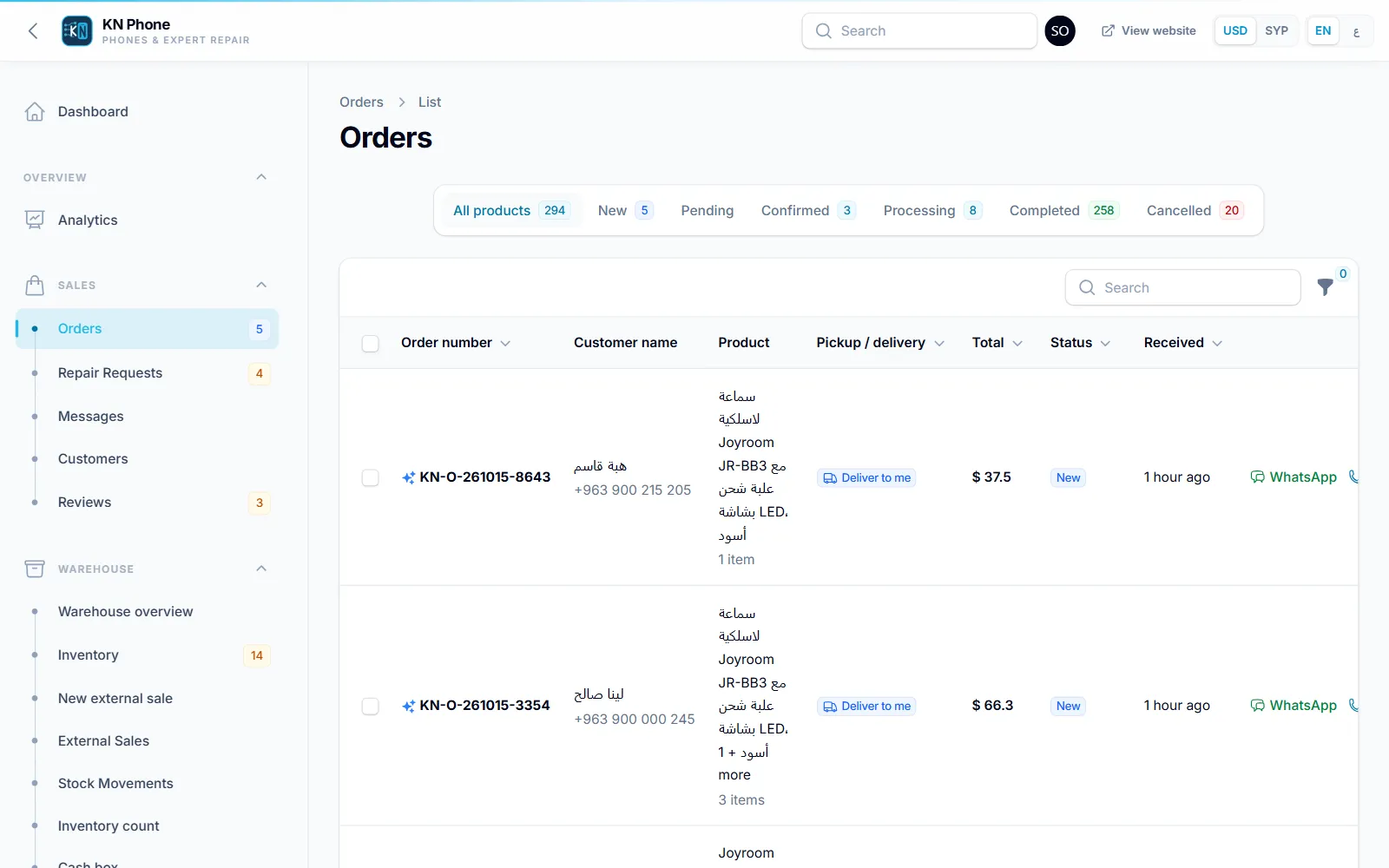Select checkbox for order KN-O-261015-3354

click(371, 706)
